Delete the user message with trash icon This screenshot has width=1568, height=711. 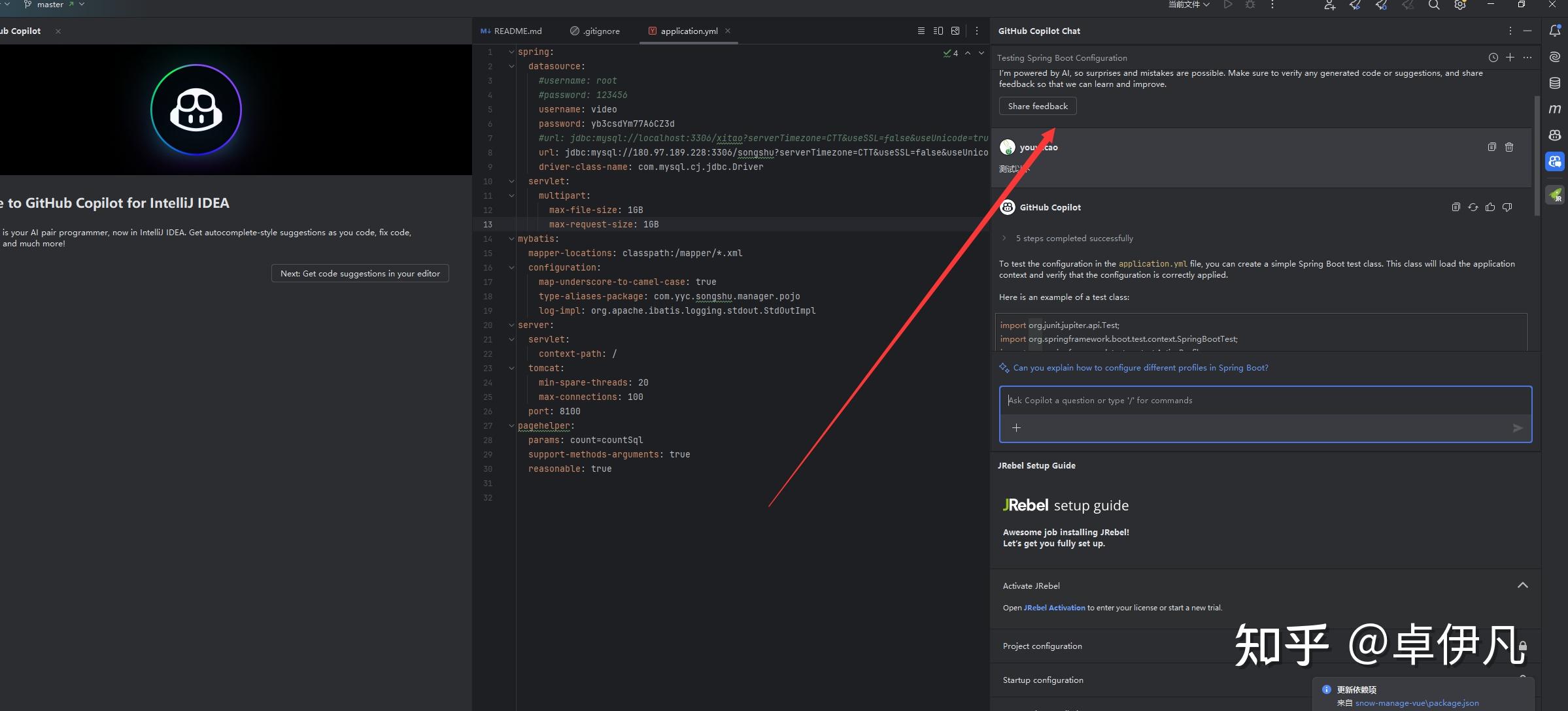click(1509, 147)
